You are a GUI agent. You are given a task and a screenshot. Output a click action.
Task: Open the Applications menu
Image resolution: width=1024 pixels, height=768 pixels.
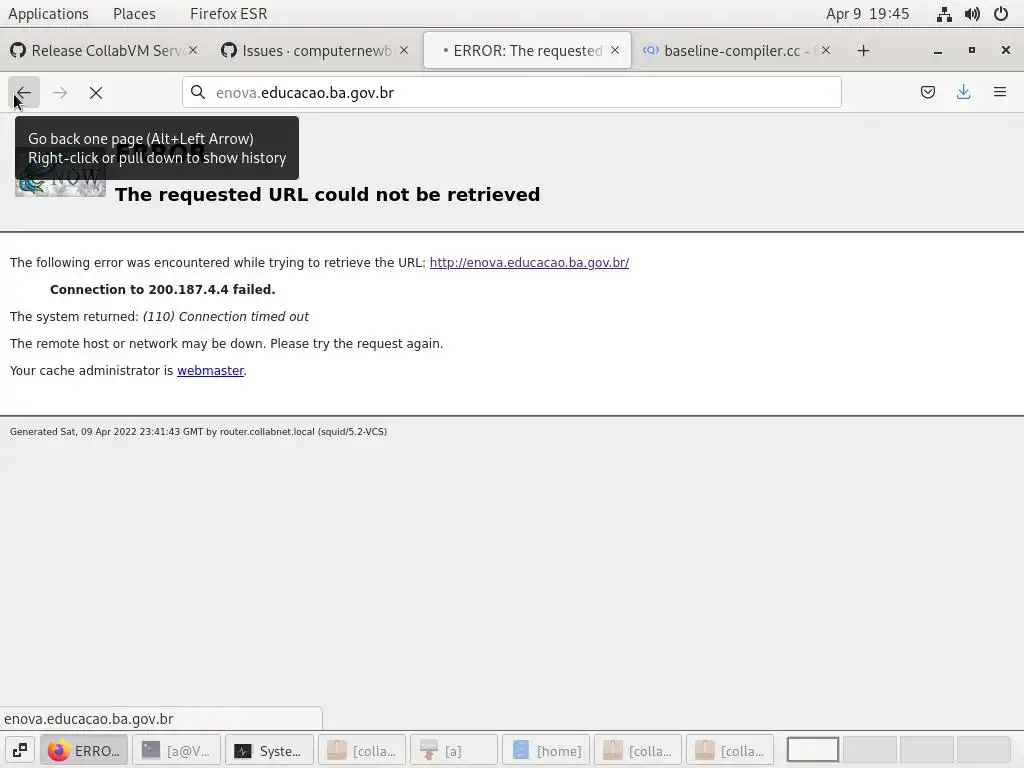[48, 14]
